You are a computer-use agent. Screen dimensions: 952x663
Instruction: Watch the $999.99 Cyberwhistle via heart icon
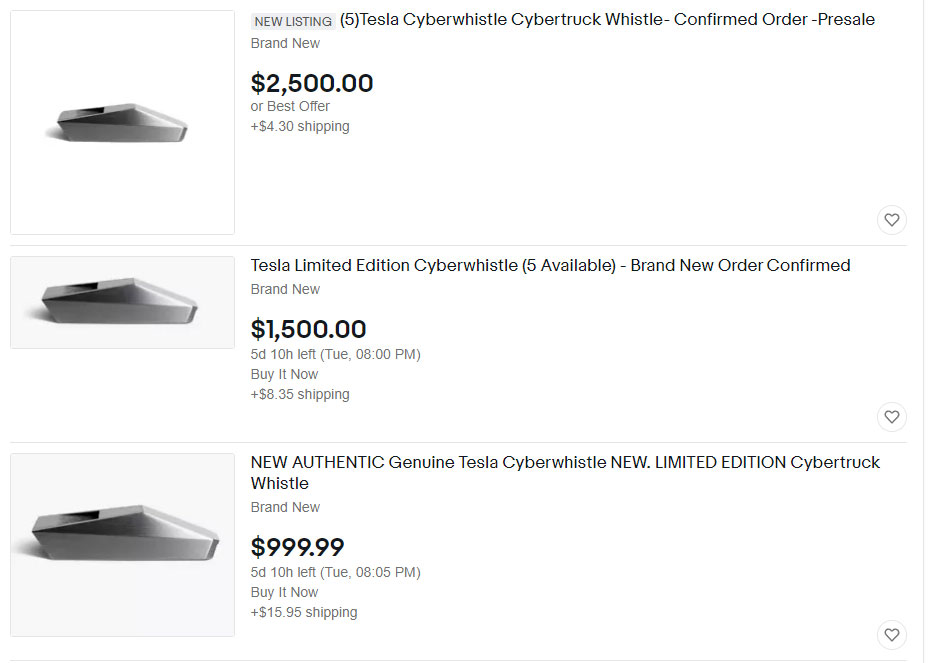[891, 634]
